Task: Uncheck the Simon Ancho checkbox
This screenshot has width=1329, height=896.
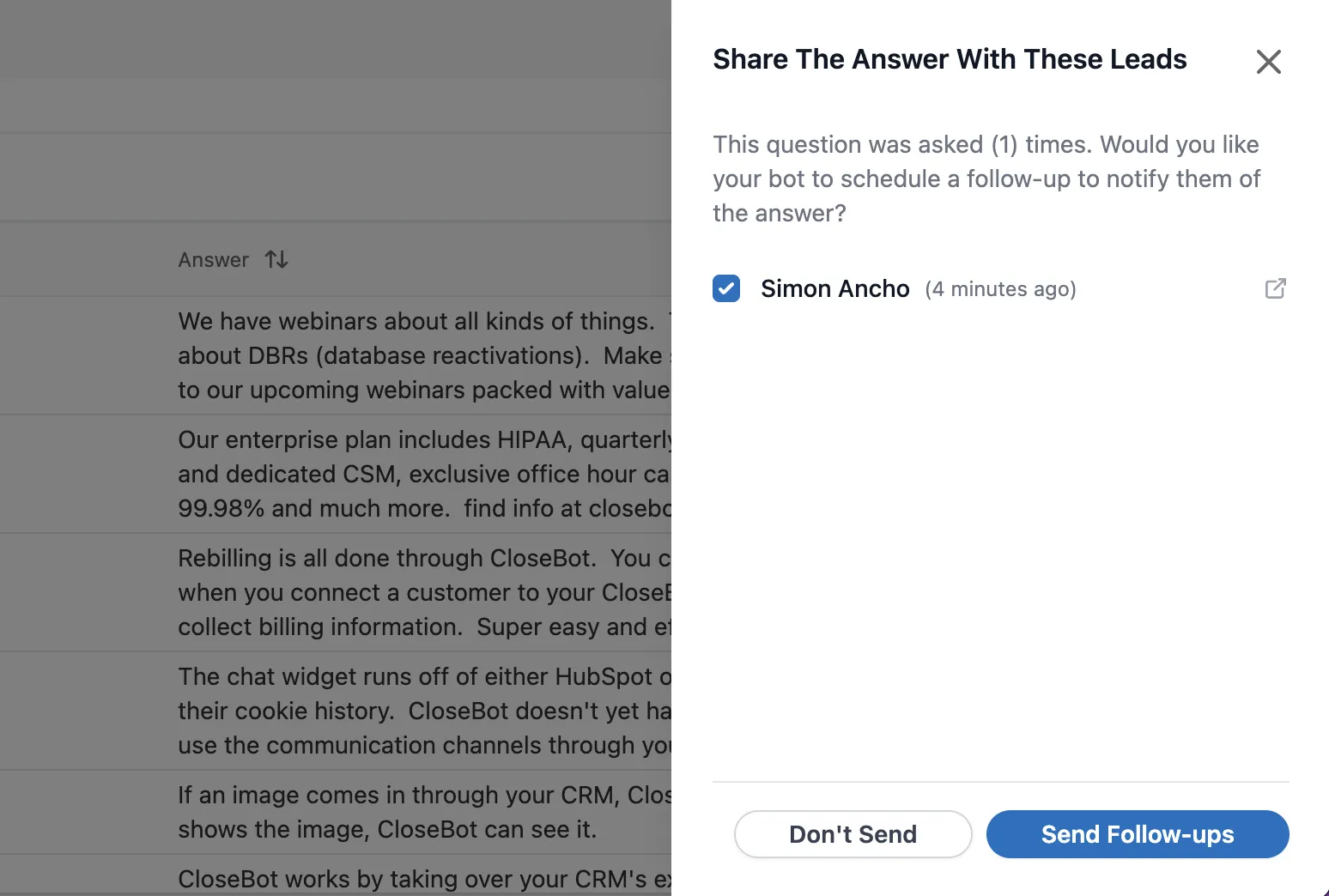Action: [x=726, y=288]
